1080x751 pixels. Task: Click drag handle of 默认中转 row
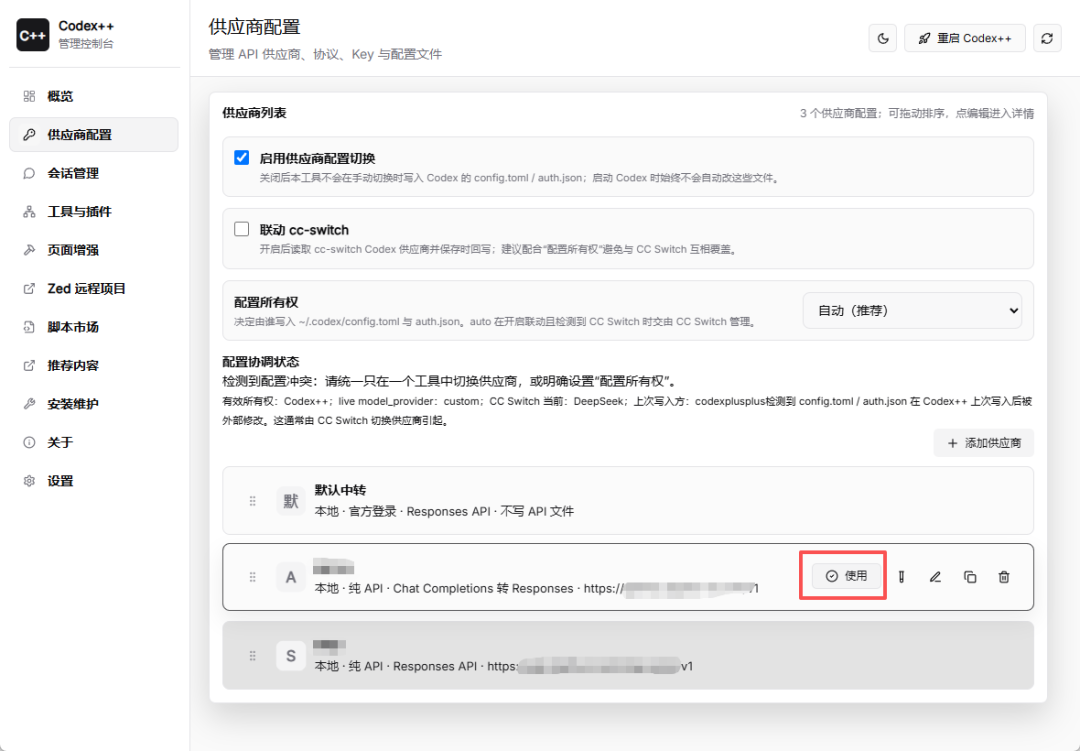(x=253, y=501)
